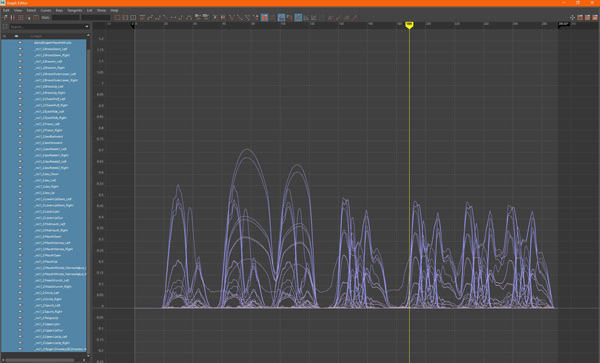Apply Pre-Infinity Cycle with Offset icon
The image size is (600, 363).
click(338, 18)
